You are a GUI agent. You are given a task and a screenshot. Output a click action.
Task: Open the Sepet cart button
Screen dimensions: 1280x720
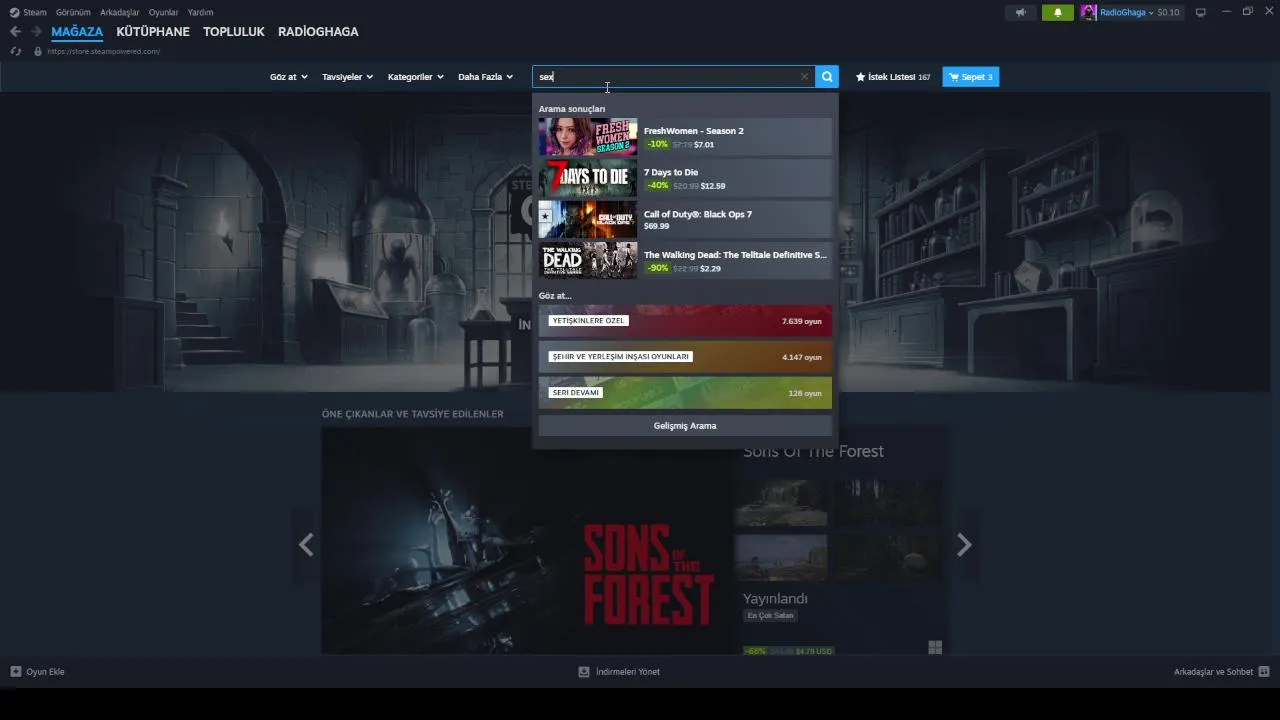tap(970, 77)
